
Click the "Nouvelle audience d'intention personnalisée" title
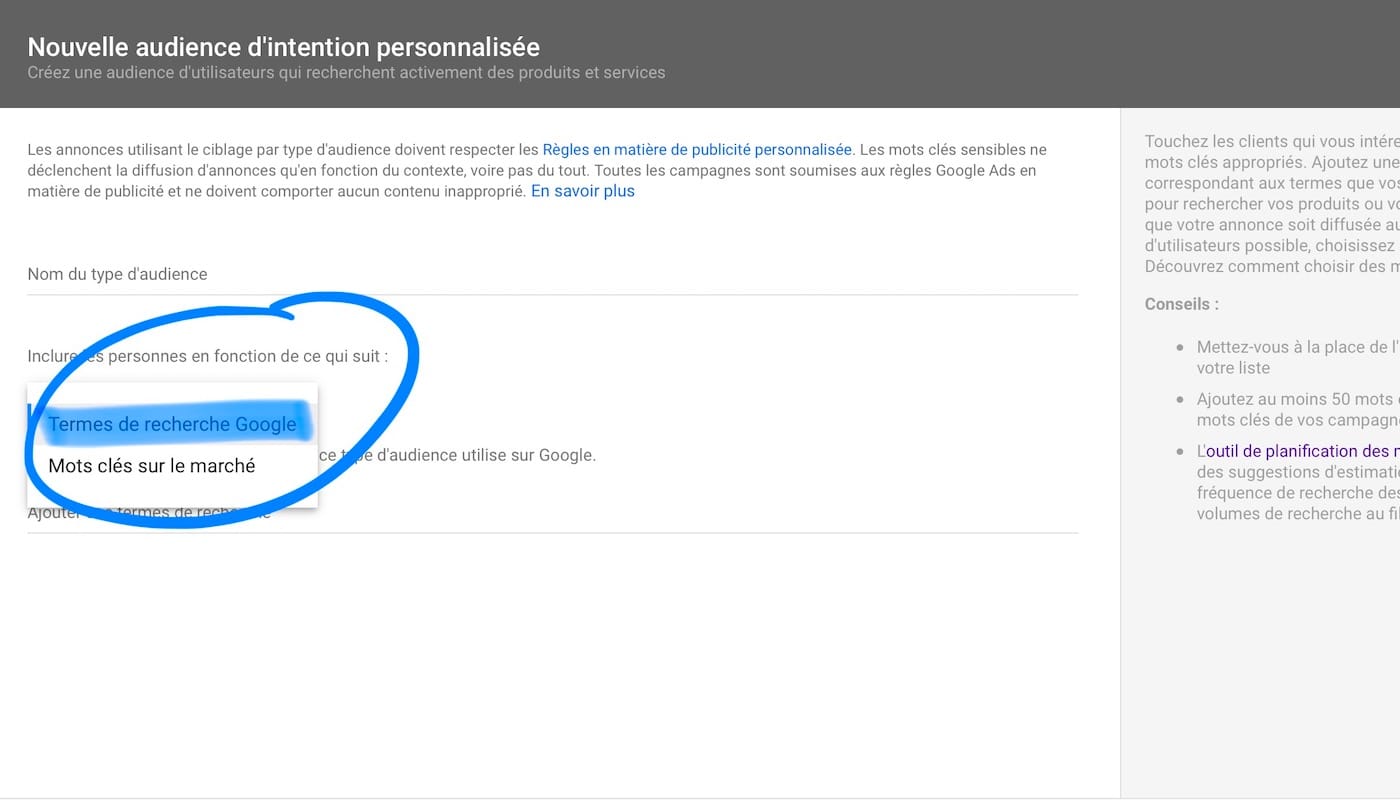pyautogui.click(x=284, y=46)
